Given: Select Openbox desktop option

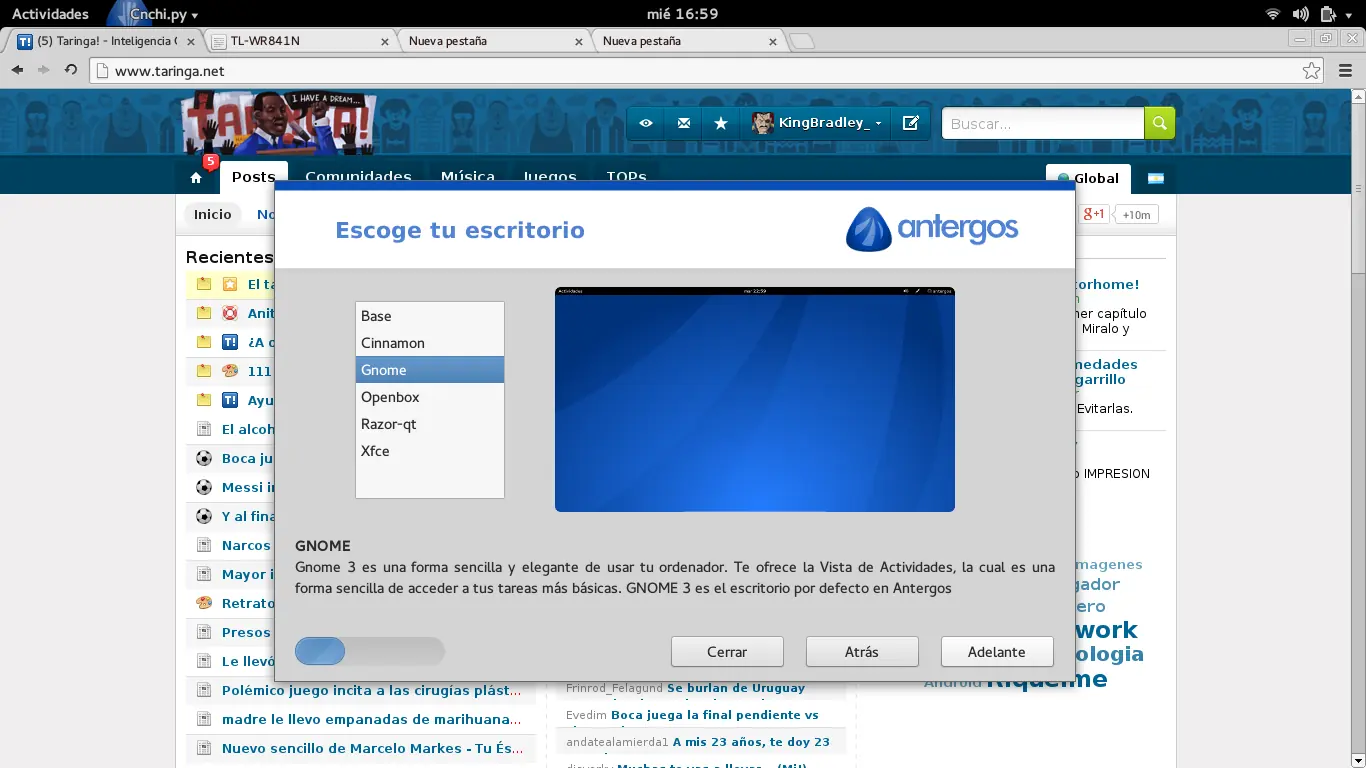Looking at the screenshot, I should 429,397.
